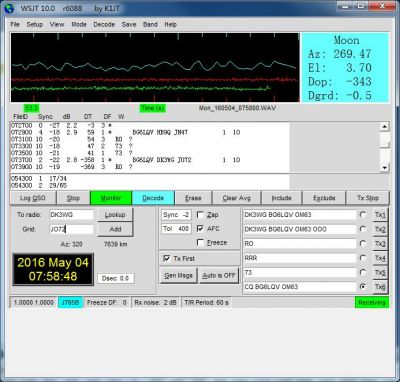Click the CQ BG6LQV OM63 message field
400x382 pixels.
[x=300, y=287]
